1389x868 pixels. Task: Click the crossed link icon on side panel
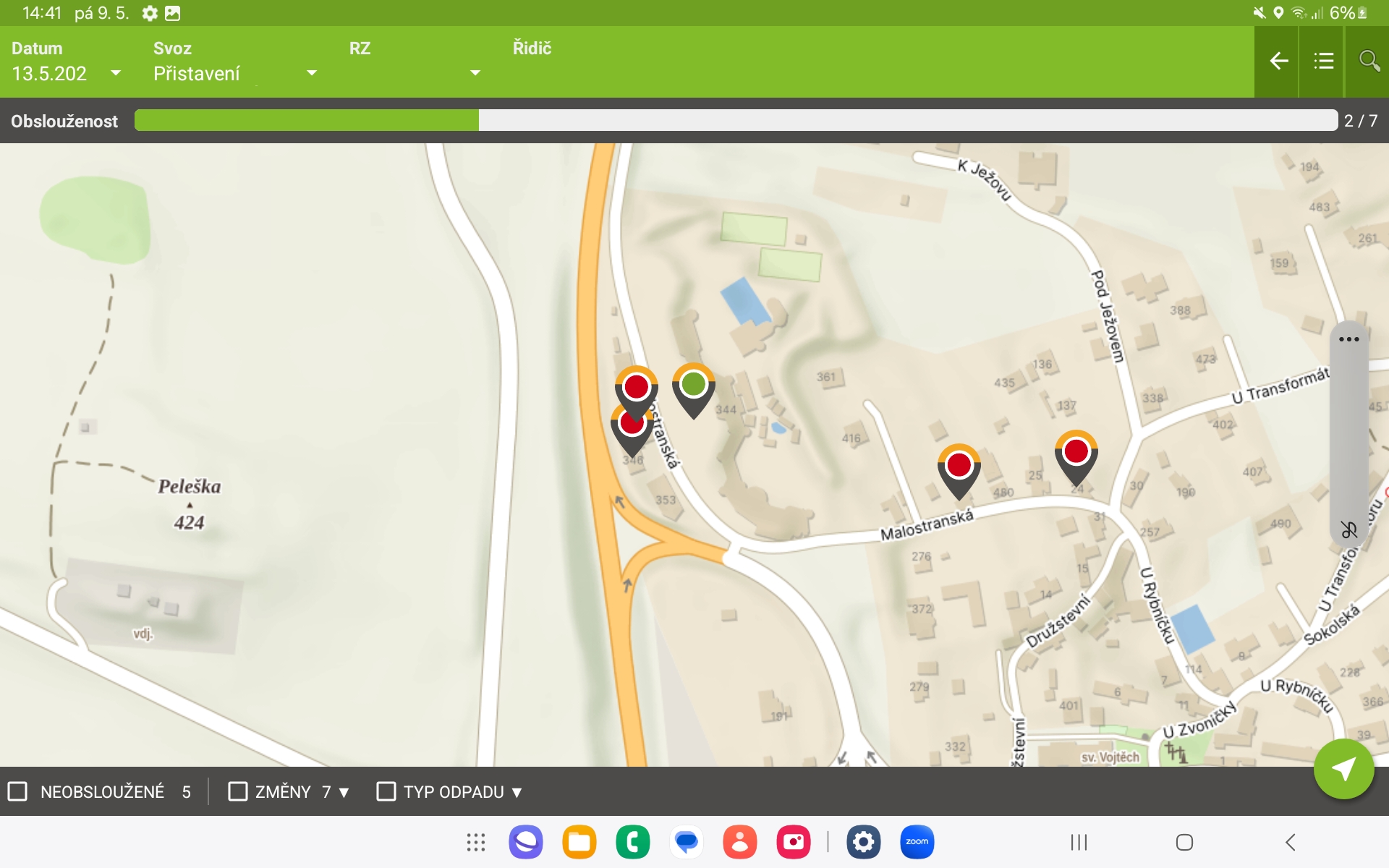1348,530
